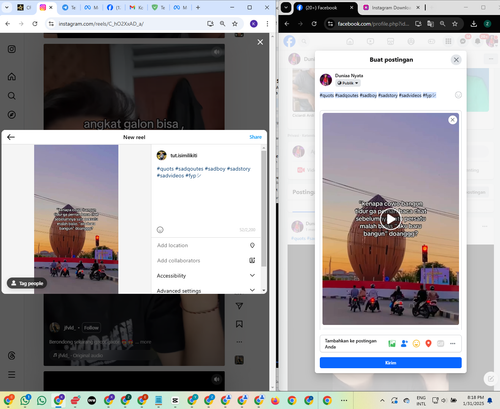Click Kirim to submit Facebook post
Viewport: 500px width, 409px height.
pyautogui.click(x=390, y=363)
